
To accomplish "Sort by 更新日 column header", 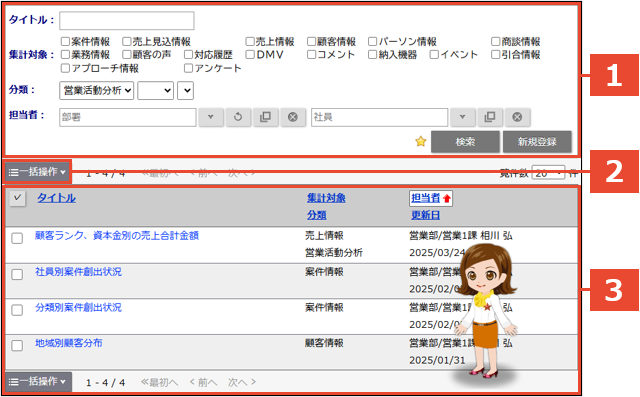I will [x=426, y=215].
